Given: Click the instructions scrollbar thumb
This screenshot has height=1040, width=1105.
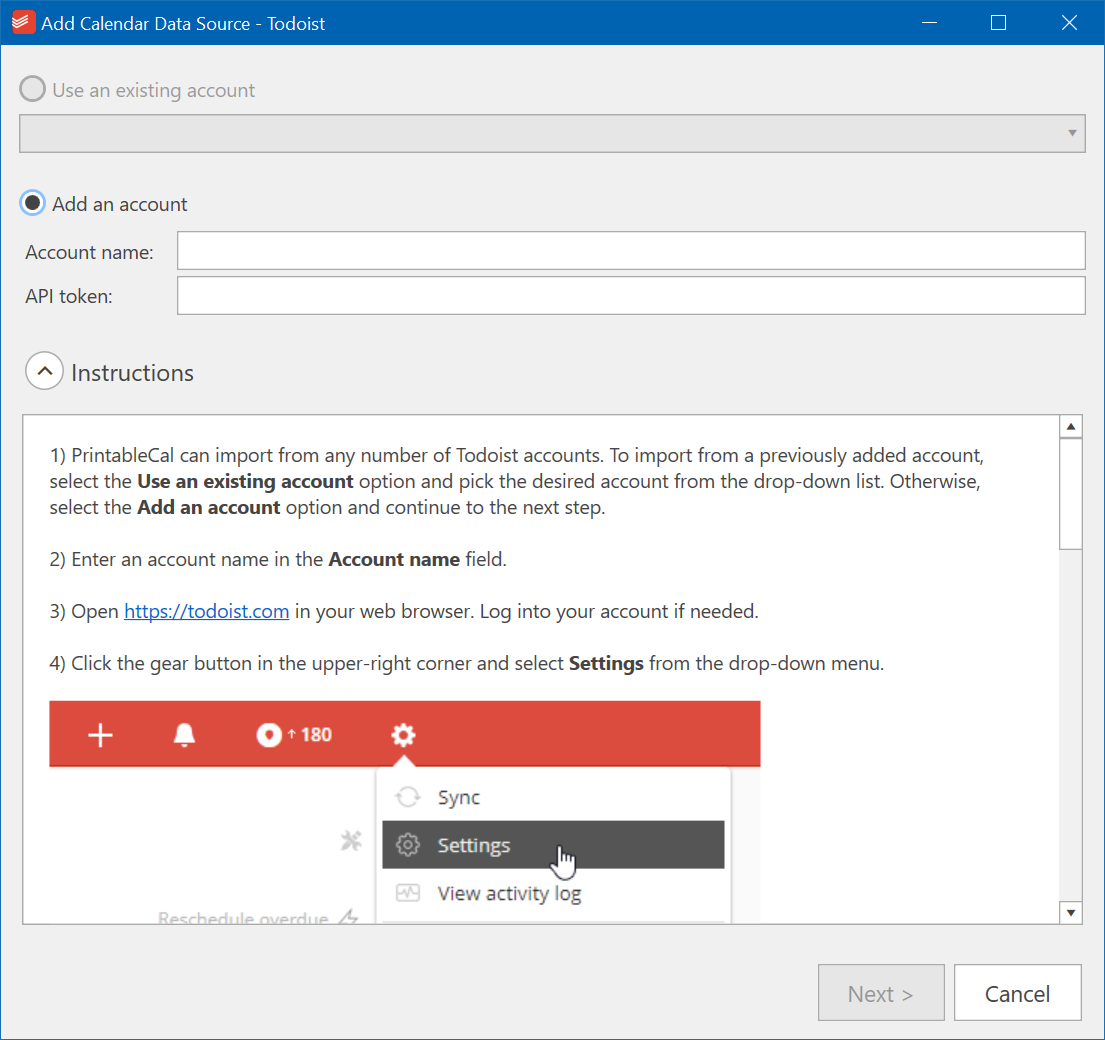Looking at the screenshot, I should pos(1070,493).
